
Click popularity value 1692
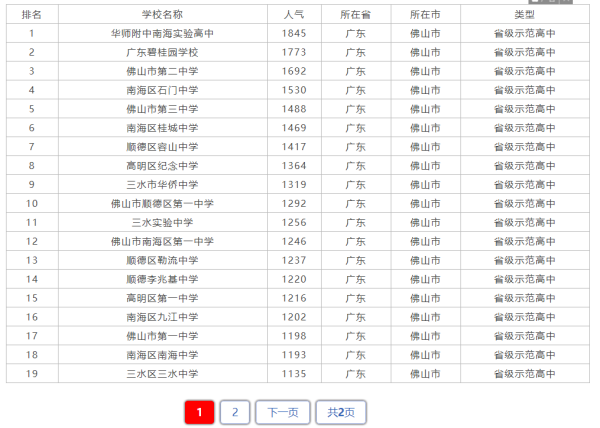pyautogui.click(x=294, y=71)
